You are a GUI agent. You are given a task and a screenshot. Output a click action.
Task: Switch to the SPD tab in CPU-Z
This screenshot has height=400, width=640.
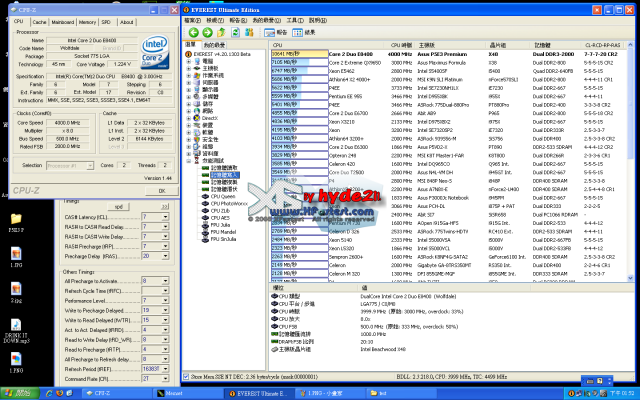(x=106, y=22)
